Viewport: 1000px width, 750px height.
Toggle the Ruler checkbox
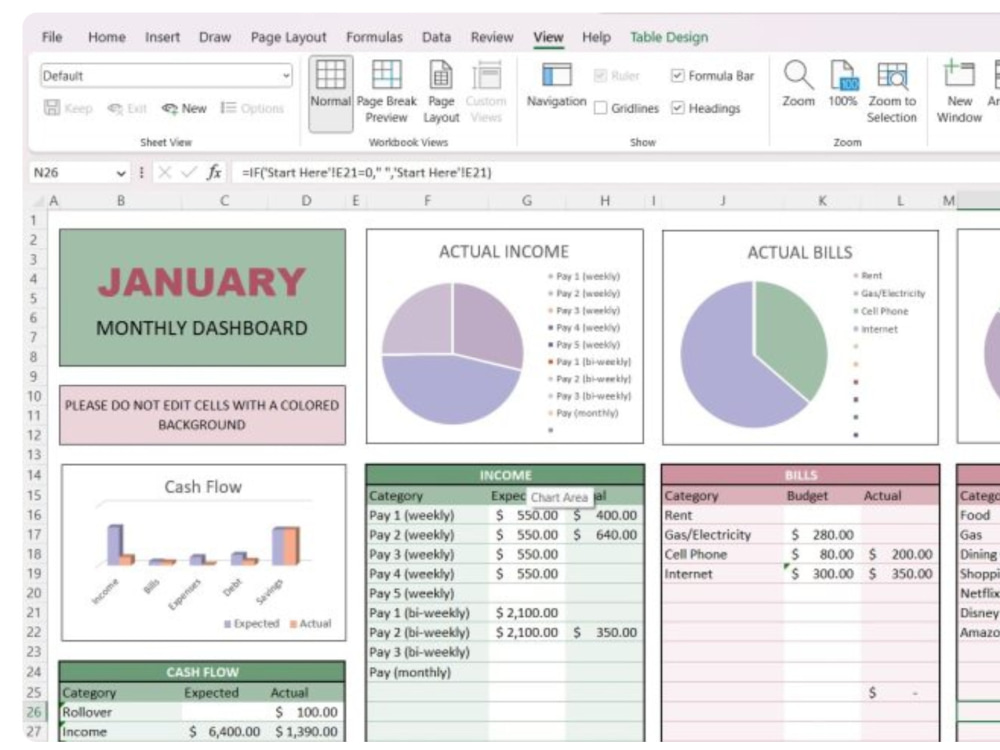[x=600, y=76]
